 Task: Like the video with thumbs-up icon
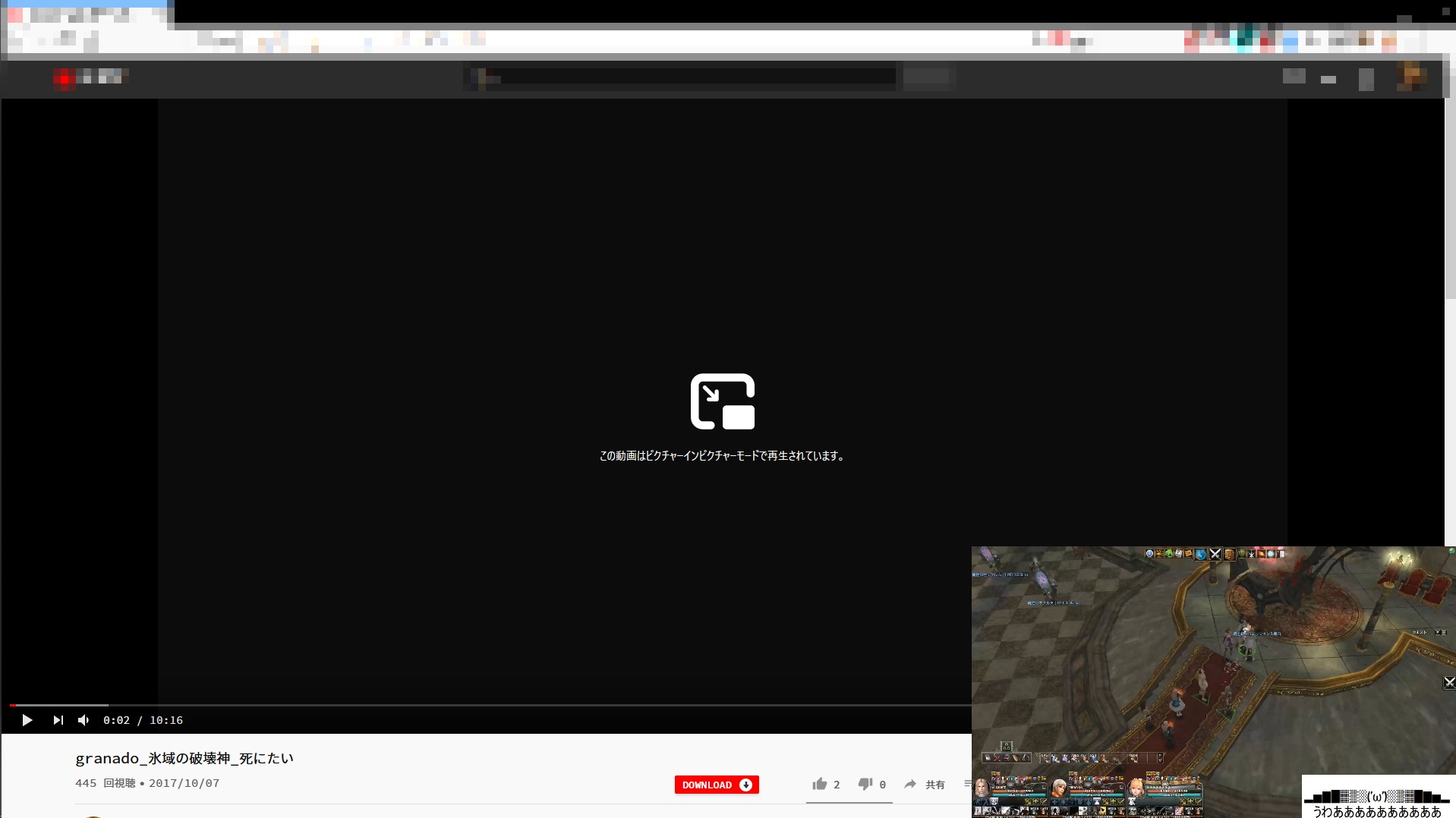820,784
